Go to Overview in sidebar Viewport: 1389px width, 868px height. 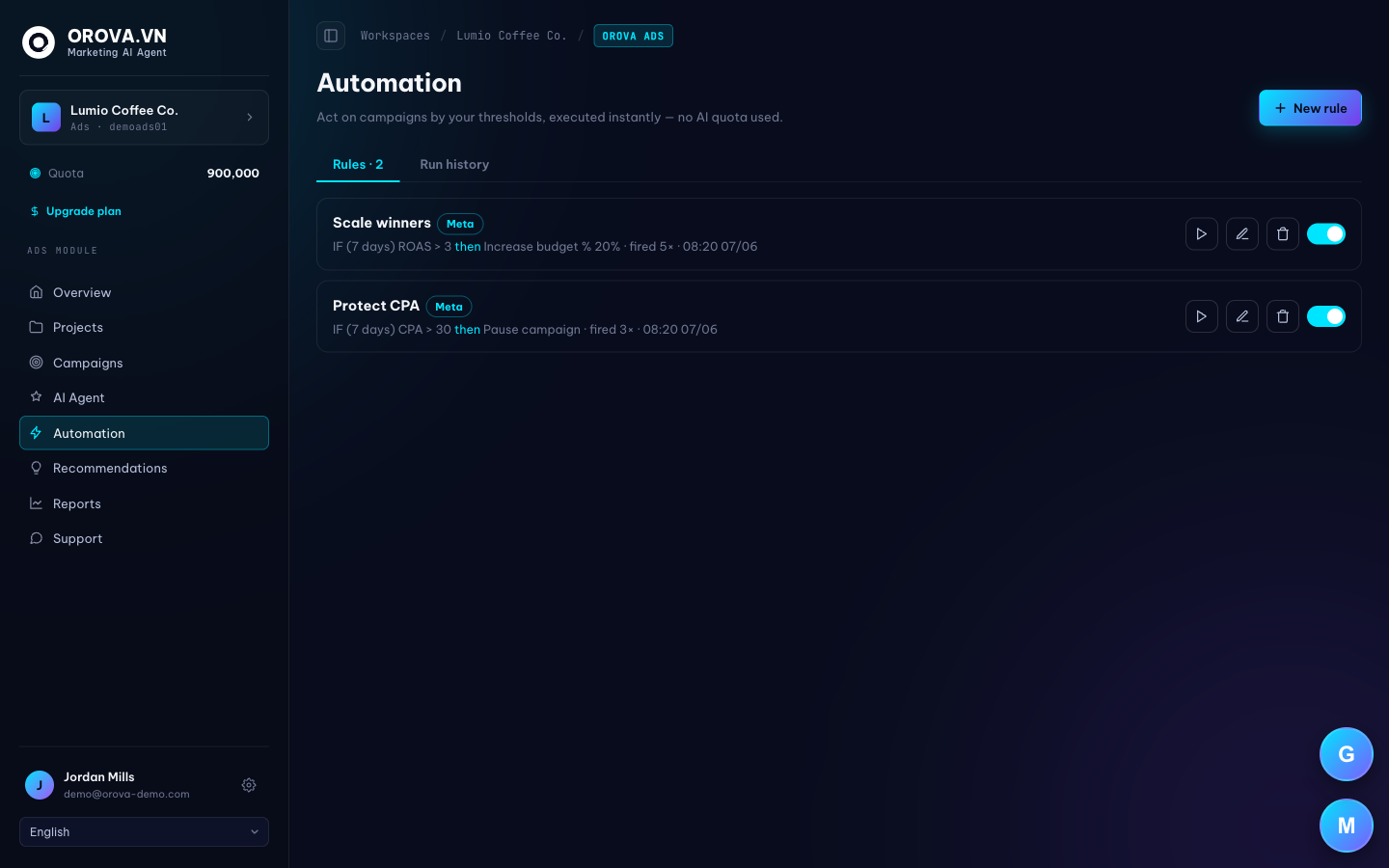pos(144,292)
